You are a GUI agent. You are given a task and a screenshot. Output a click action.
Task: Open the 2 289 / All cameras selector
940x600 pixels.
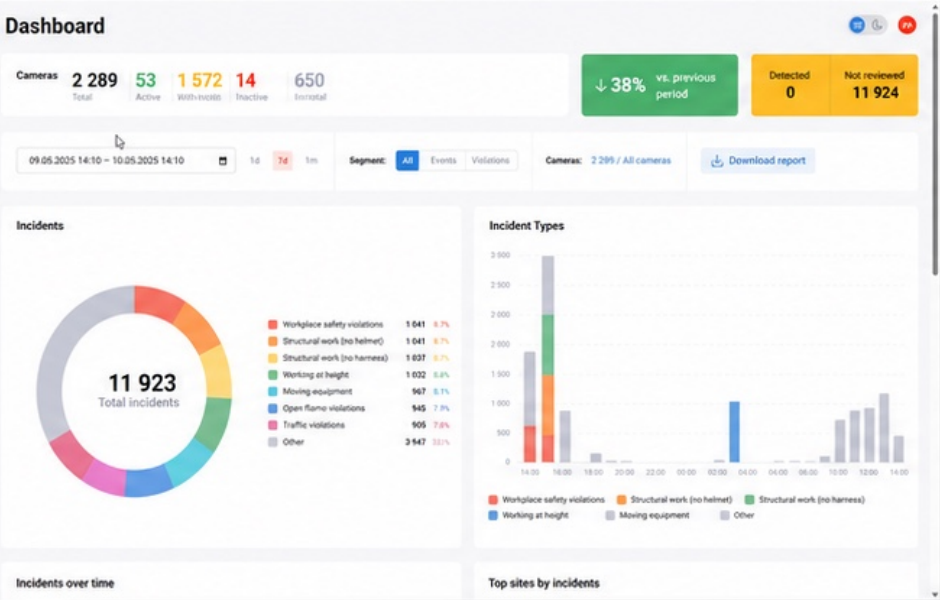click(x=631, y=161)
